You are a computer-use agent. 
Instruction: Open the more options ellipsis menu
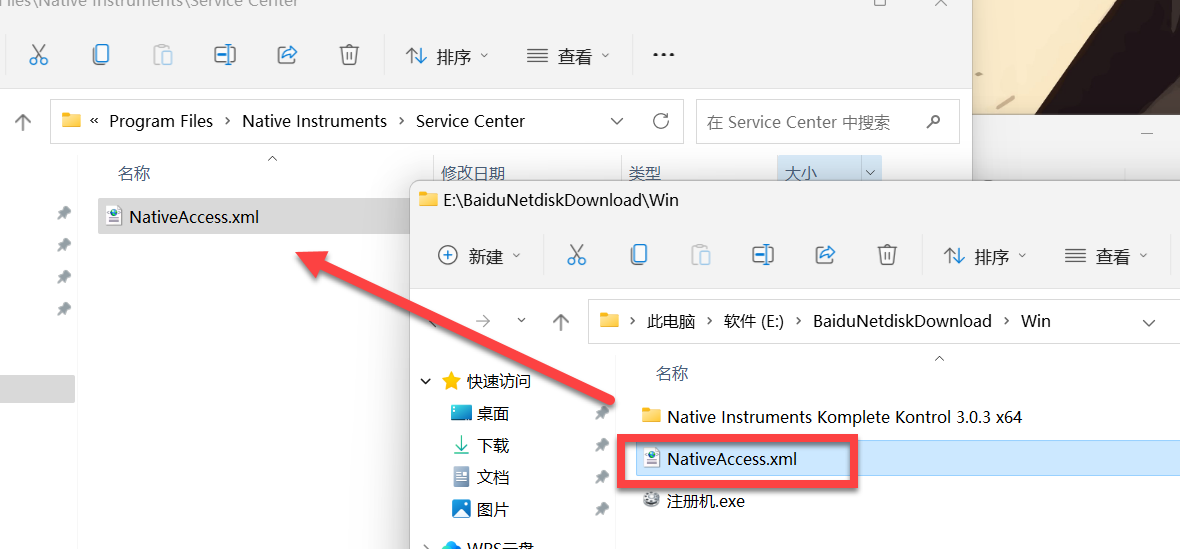coord(663,55)
